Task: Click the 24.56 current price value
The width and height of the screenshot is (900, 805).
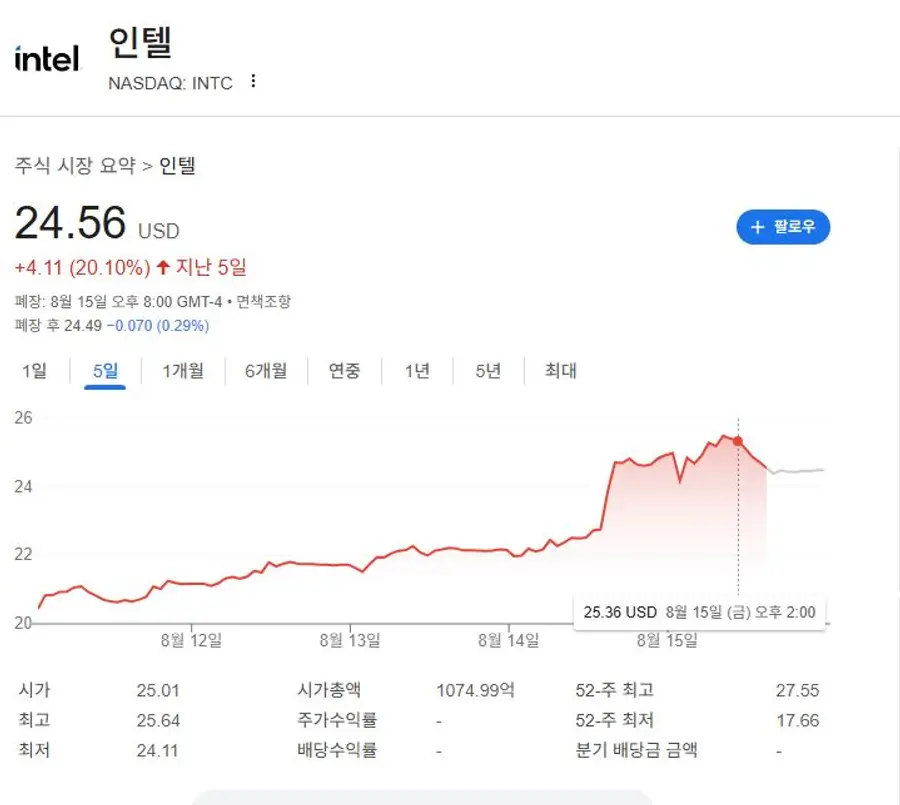Action: pos(70,223)
